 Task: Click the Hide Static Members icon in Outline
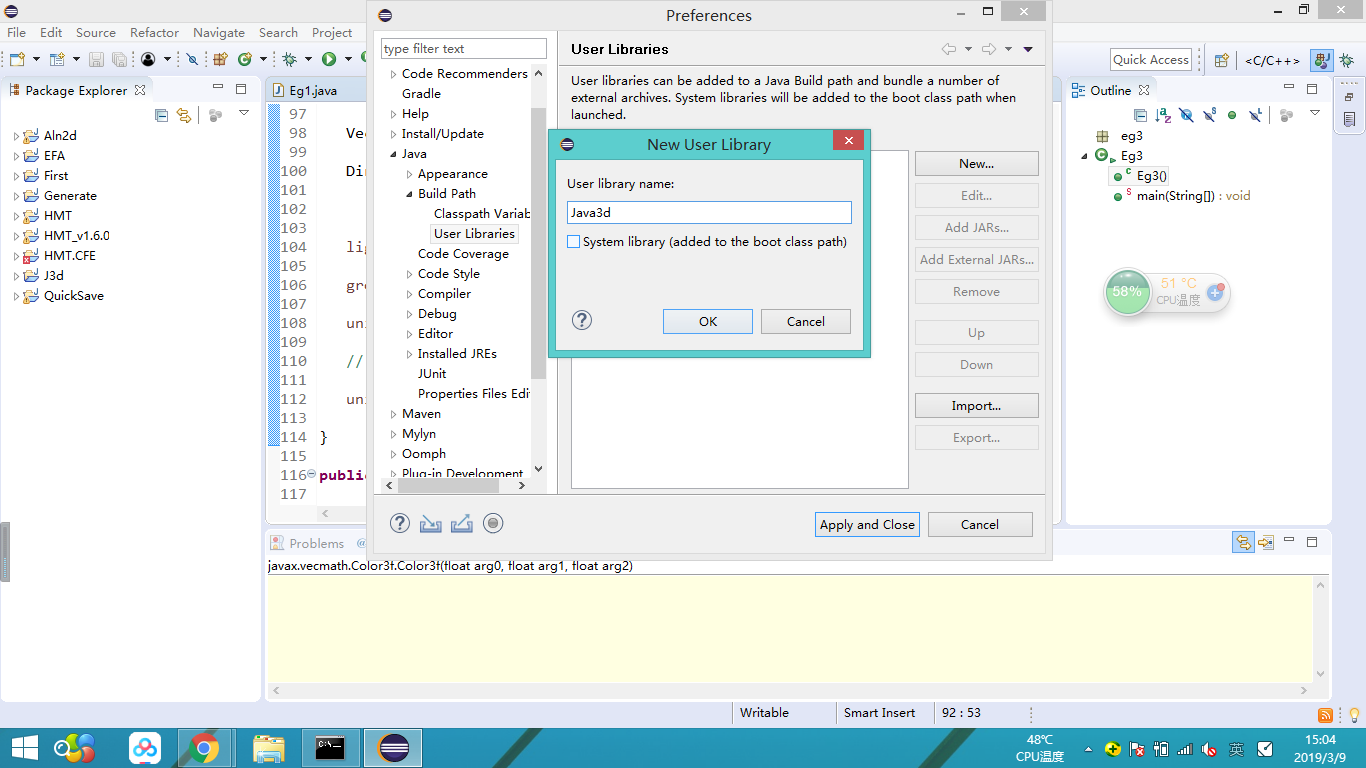tap(1209, 115)
